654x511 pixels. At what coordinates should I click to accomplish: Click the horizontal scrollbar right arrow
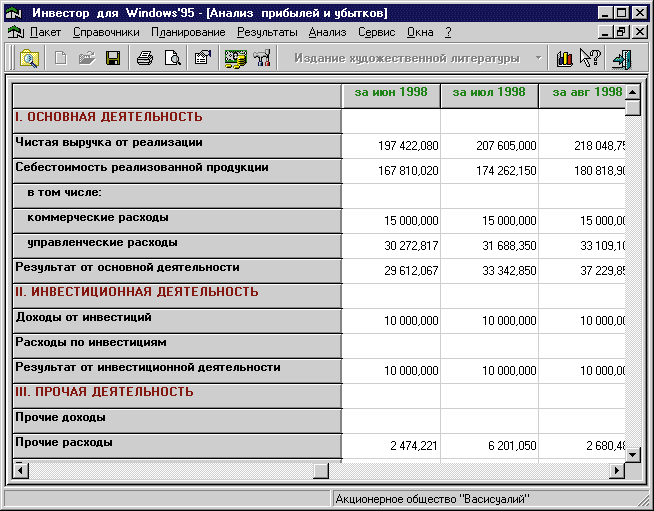[x=617, y=471]
